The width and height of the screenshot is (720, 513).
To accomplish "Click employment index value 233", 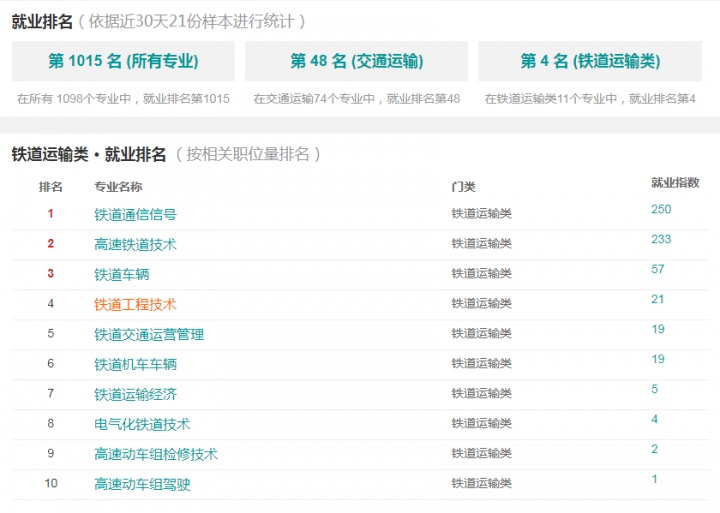I will (x=661, y=239).
